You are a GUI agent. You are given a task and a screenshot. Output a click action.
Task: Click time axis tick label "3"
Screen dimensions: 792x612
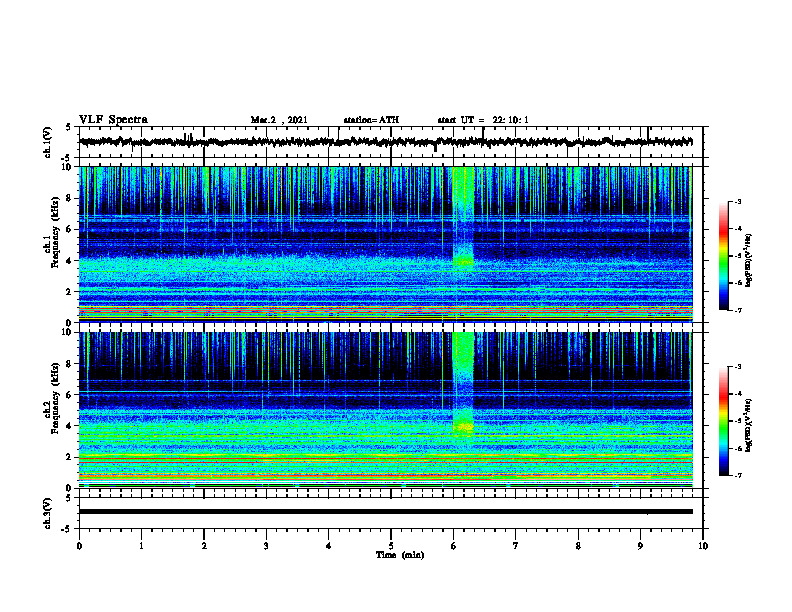[266, 546]
